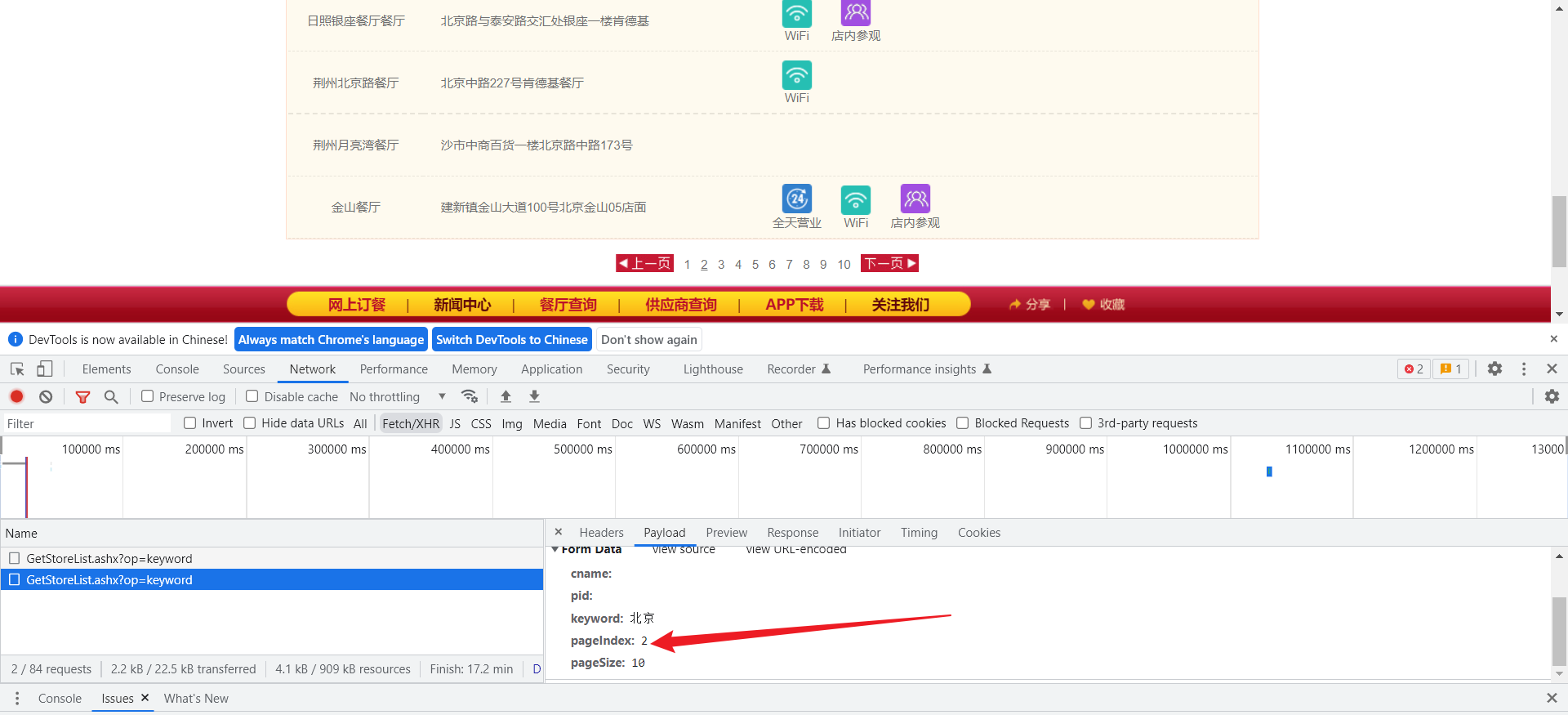The image size is (1568, 715).
Task: Check 3rd-party requests checkbox
Action: [x=1086, y=422]
